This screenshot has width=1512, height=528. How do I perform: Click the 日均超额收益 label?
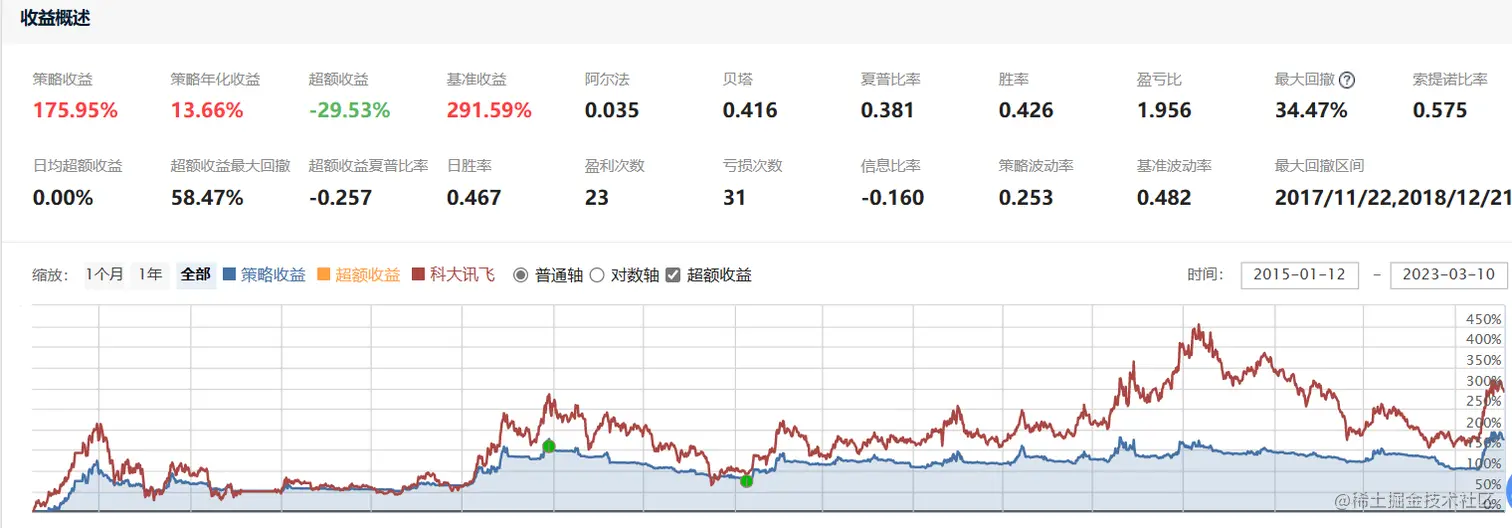click(x=77, y=166)
